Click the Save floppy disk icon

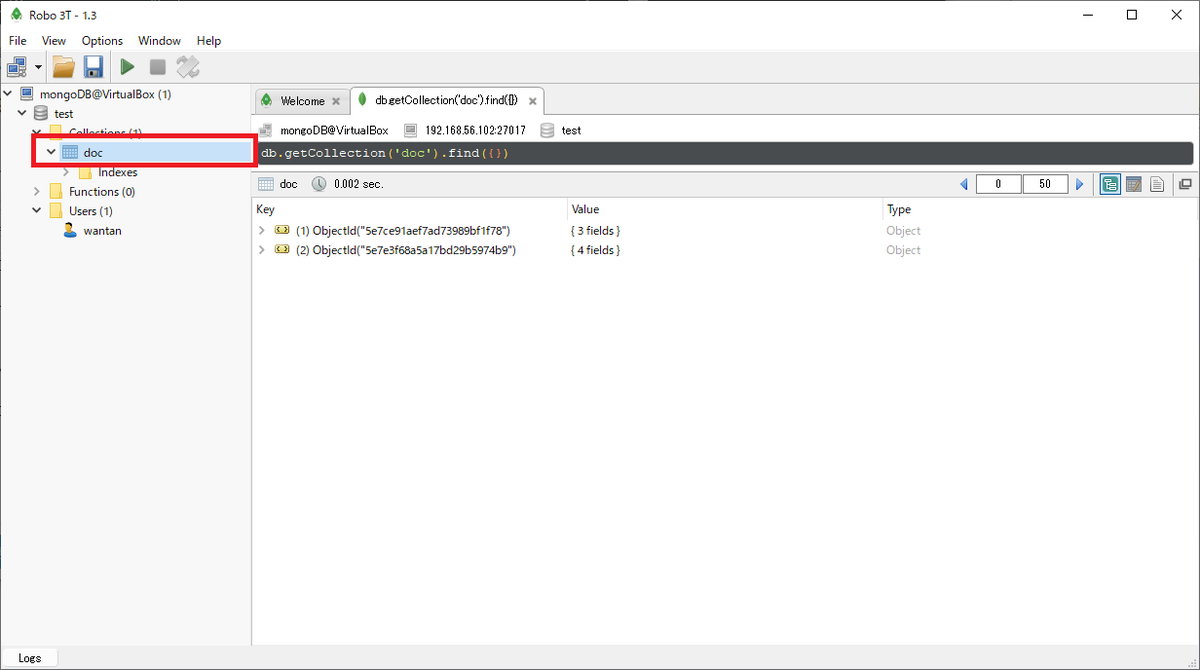click(x=93, y=67)
